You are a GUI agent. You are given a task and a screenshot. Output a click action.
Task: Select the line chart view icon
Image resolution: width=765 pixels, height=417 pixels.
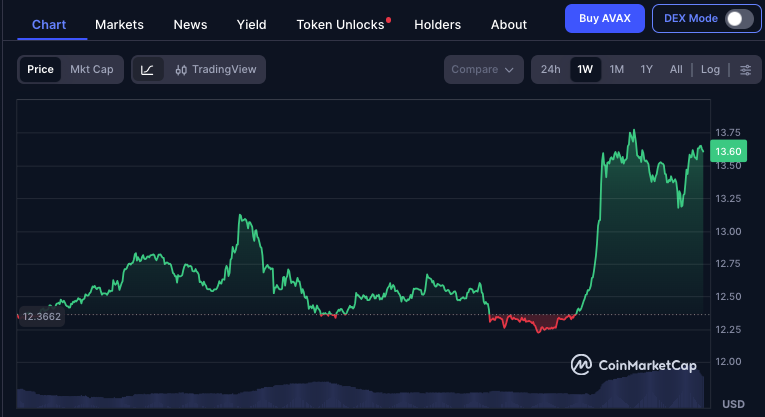[x=148, y=70]
